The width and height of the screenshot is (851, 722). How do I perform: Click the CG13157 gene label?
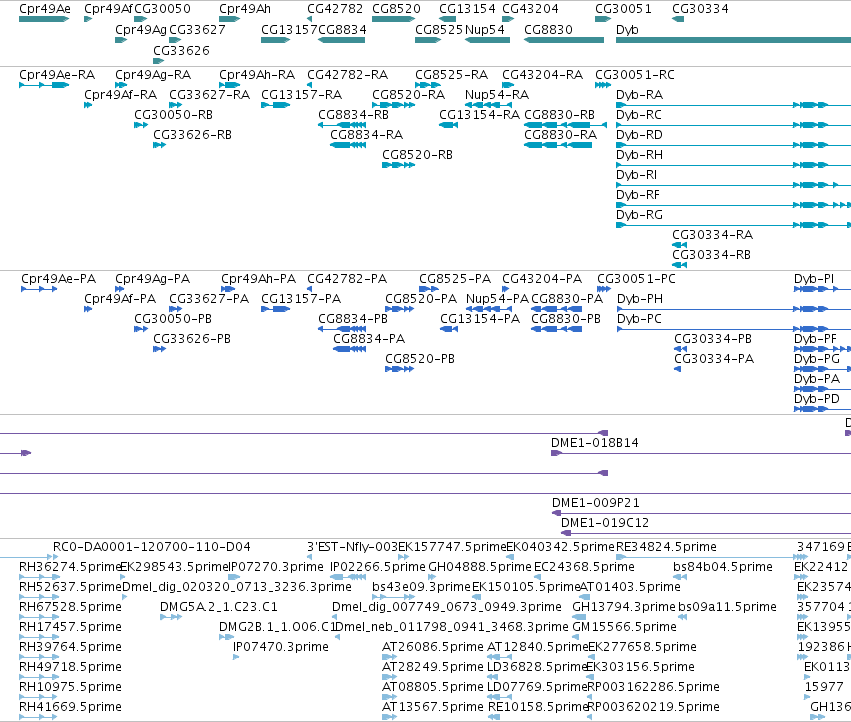[x=289, y=29]
